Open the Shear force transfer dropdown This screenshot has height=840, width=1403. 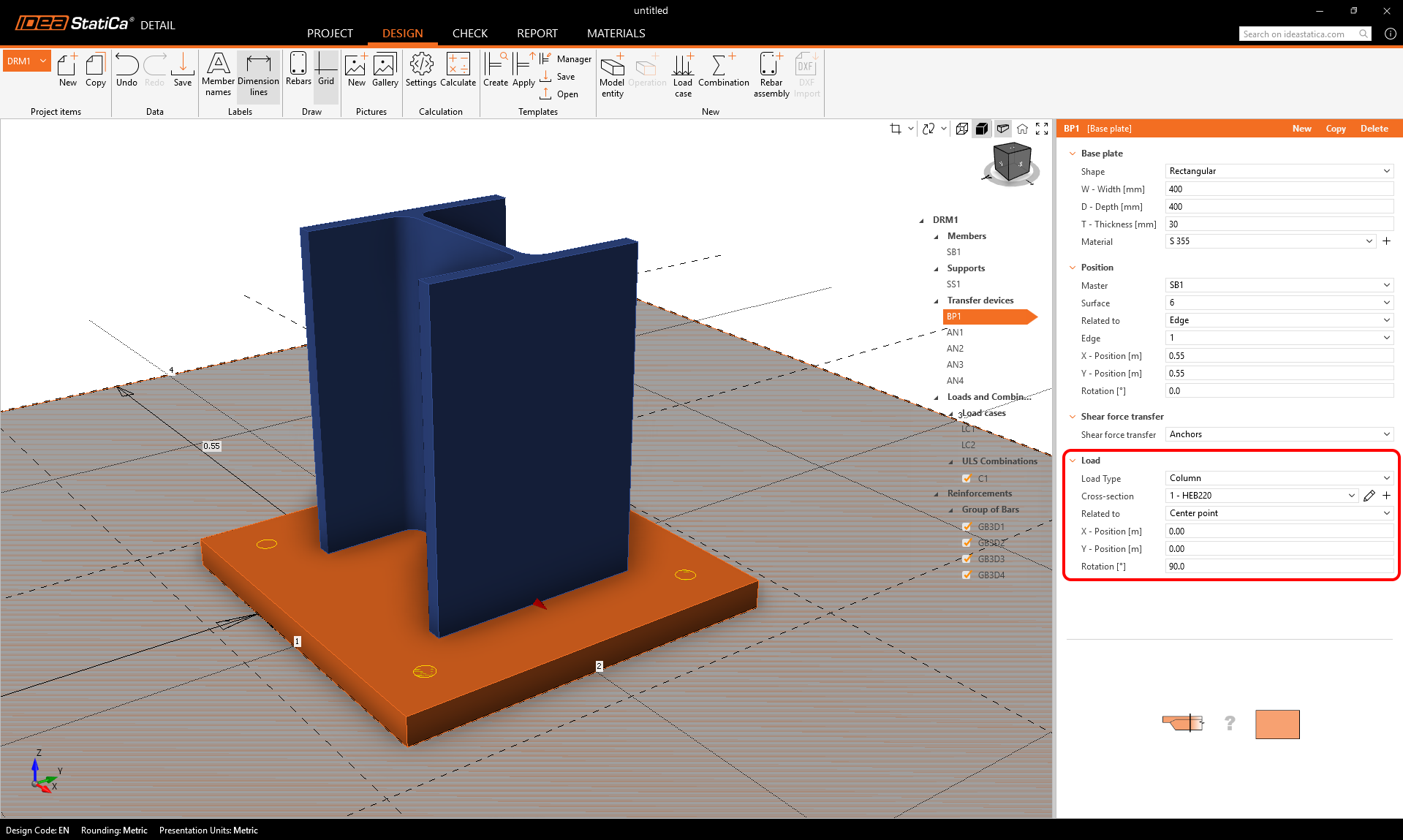click(x=1278, y=434)
